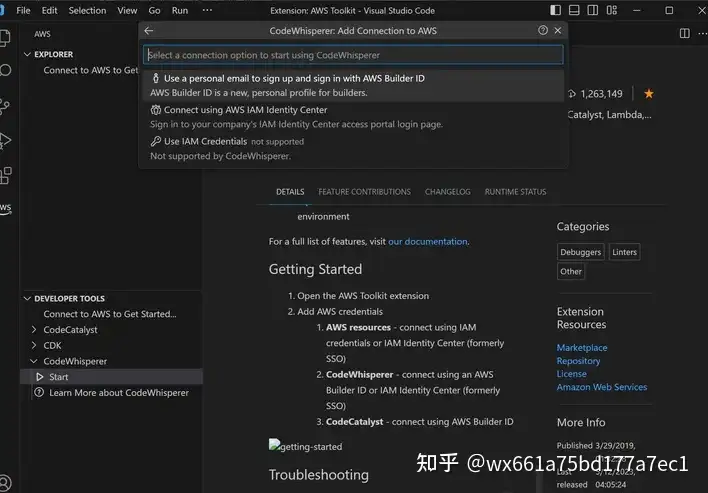708x493 pixels.
Task: Open the File menu
Action: [23, 10]
